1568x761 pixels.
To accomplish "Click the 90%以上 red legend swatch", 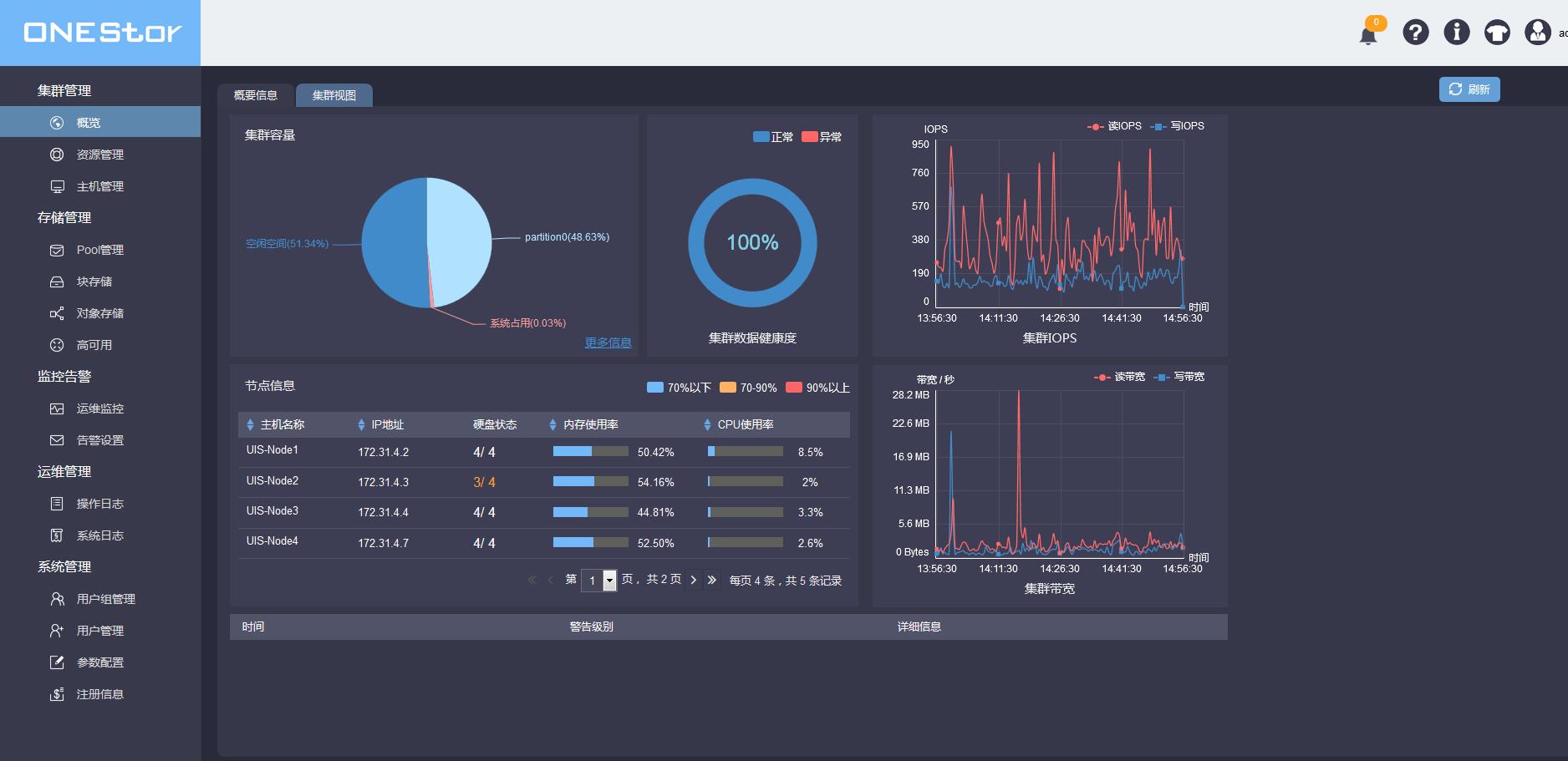I will (x=794, y=388).
